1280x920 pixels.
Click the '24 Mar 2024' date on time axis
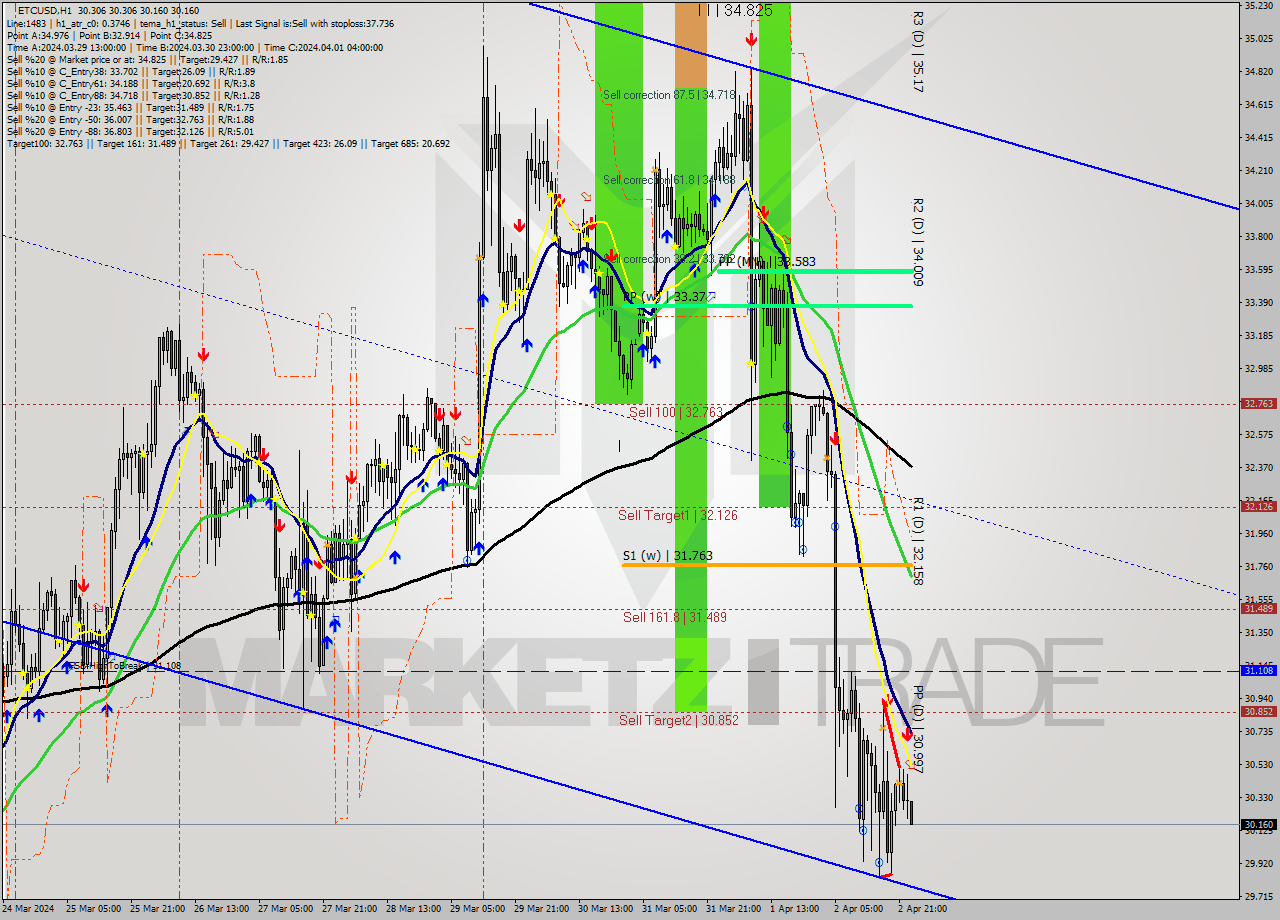click(28, 909)
